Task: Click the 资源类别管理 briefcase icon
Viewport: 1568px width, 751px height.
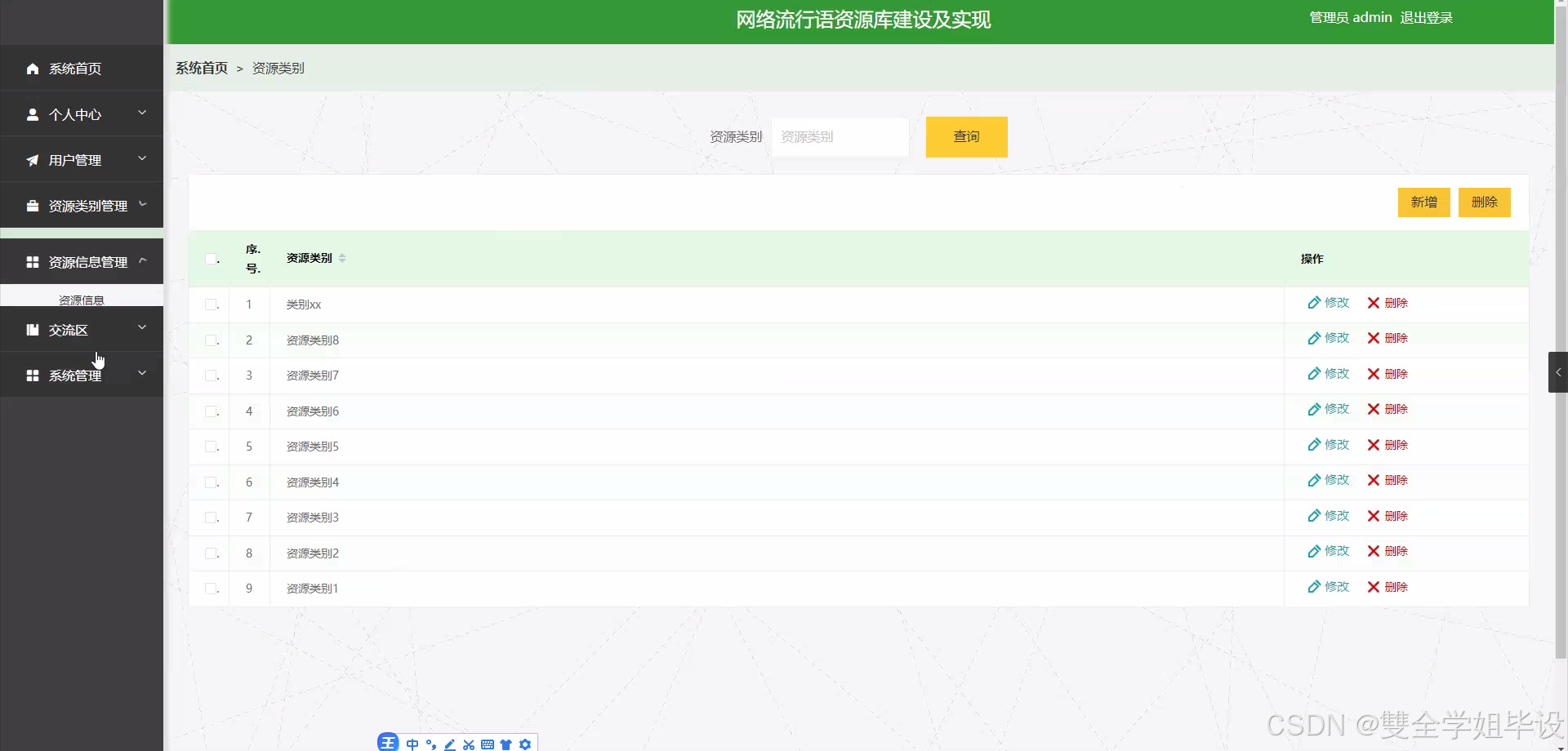Action: point(32,206)
